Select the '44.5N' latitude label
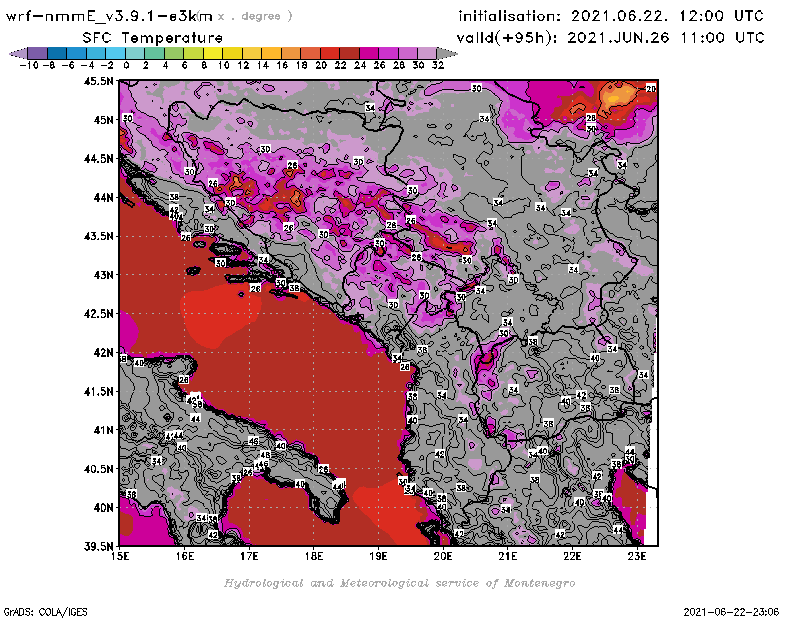The height and width of the screenshot is (618, 800). tap(98, 159)
